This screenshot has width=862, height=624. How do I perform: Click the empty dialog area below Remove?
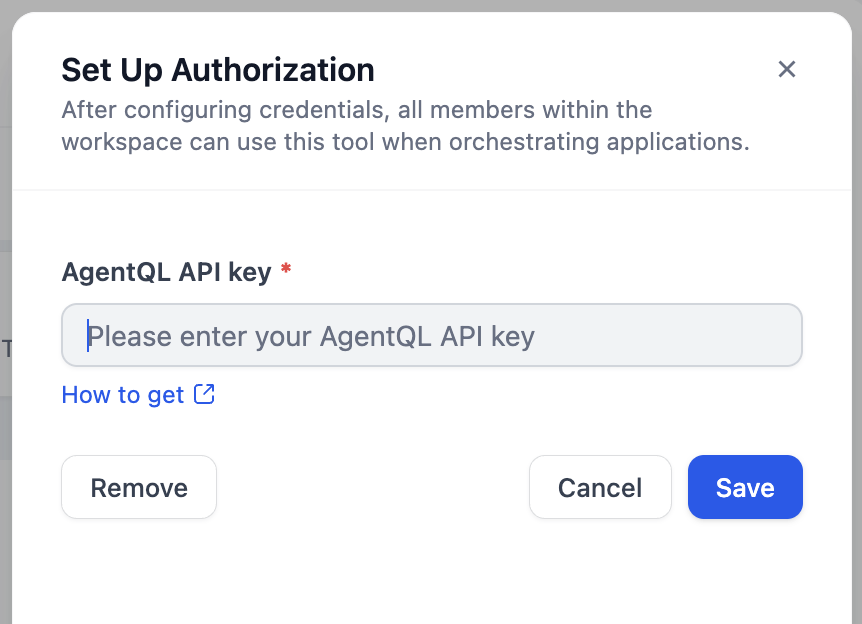pos(139,570)
